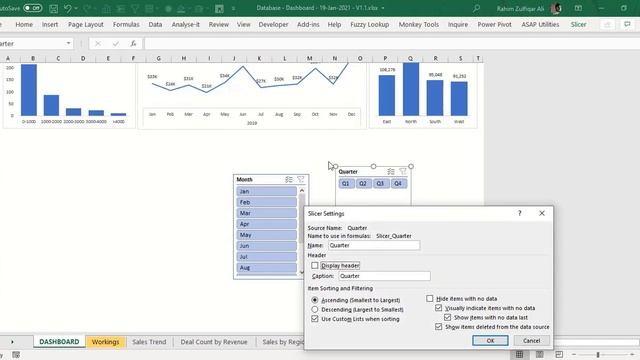
Task: Select Apr in the Month slicer
Action: tap(266, 224)
